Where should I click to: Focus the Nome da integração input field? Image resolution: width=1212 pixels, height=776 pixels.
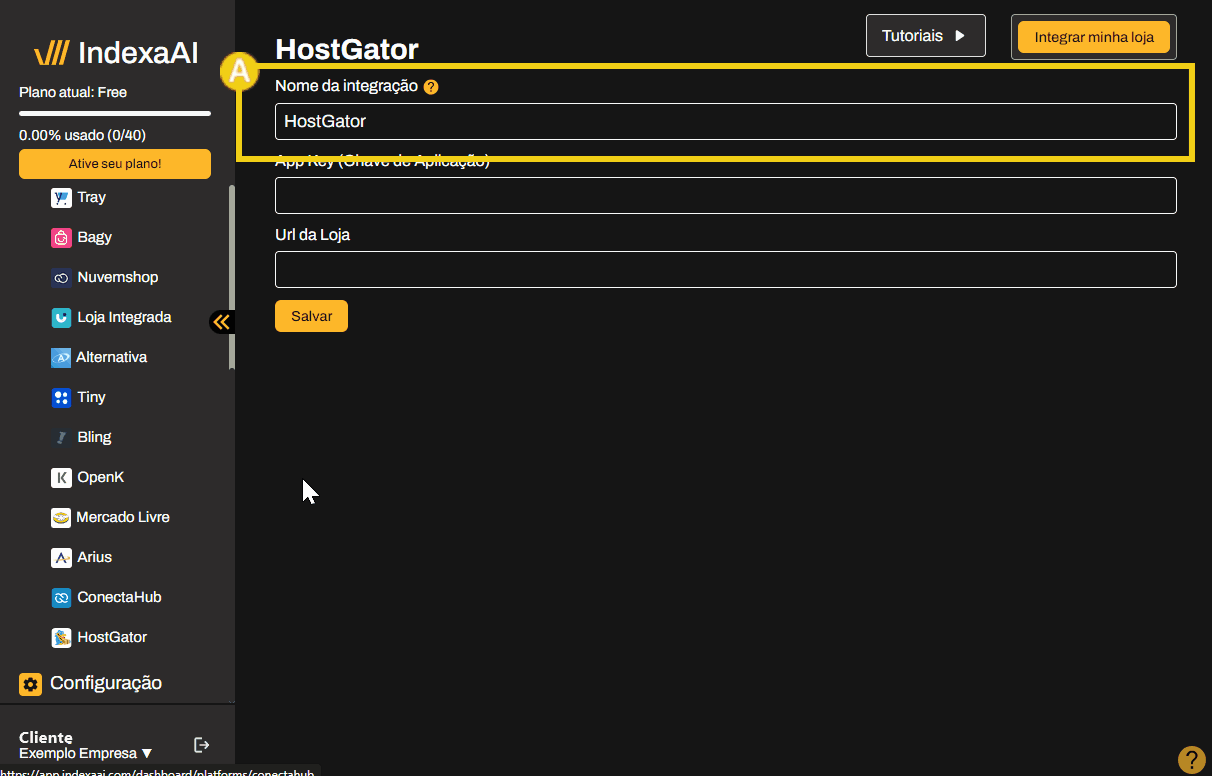coord(726,121)
